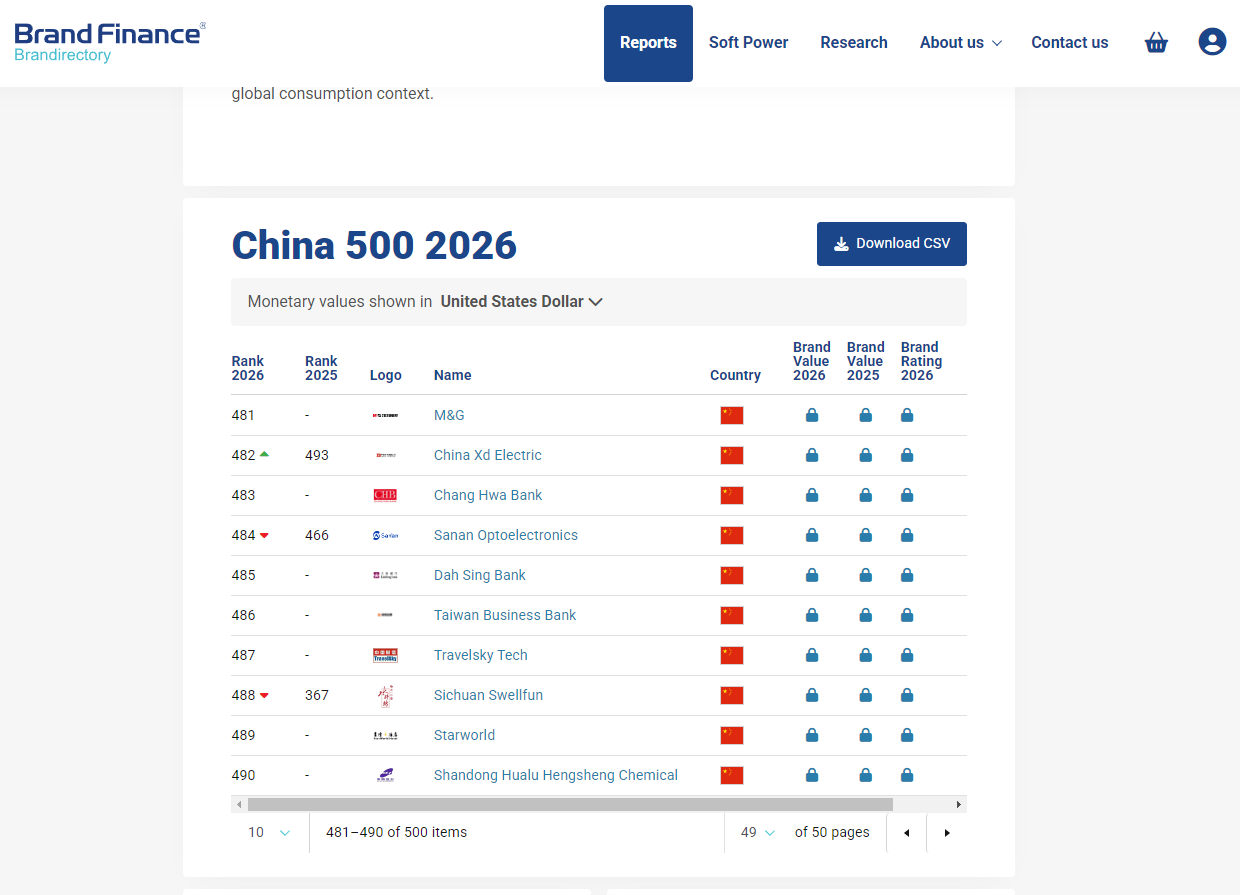1240x895 pixels.
Task: Sort by the Brand Rating 2026 column header
Action: [x=921, y=361]
